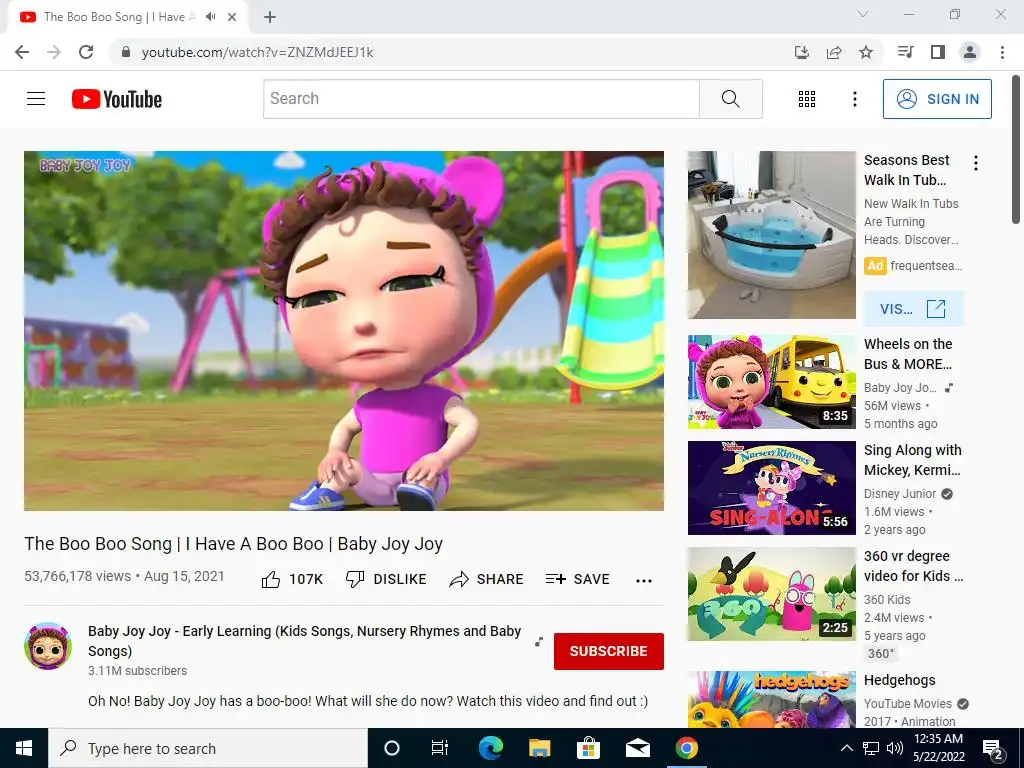Screen dimensions: 1024x768
Task: Share the video via SHARE arrow
Action: 487,579
